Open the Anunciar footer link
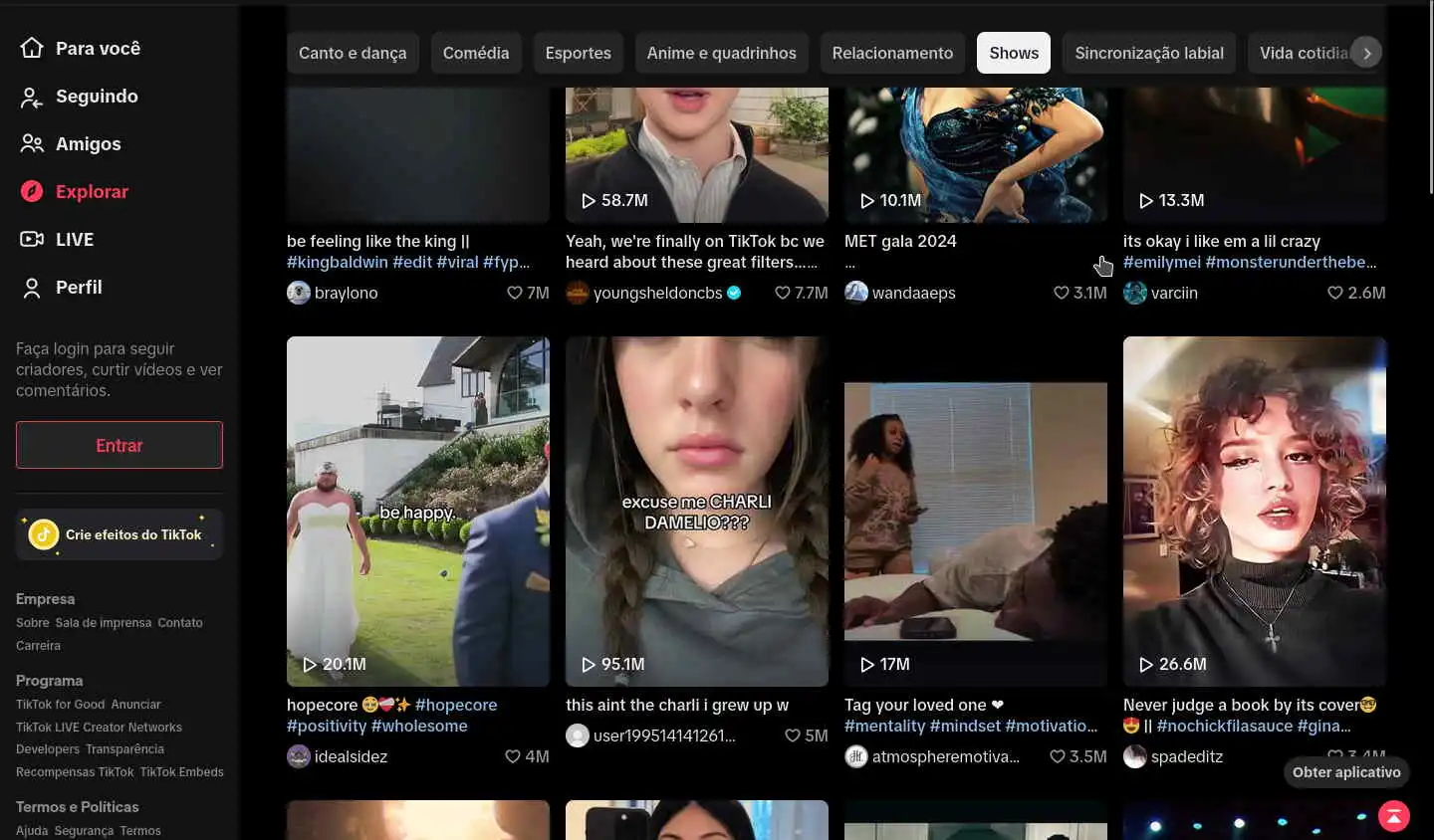Image resolution: width=1434 pixels, height=840 pixels. 135,705
